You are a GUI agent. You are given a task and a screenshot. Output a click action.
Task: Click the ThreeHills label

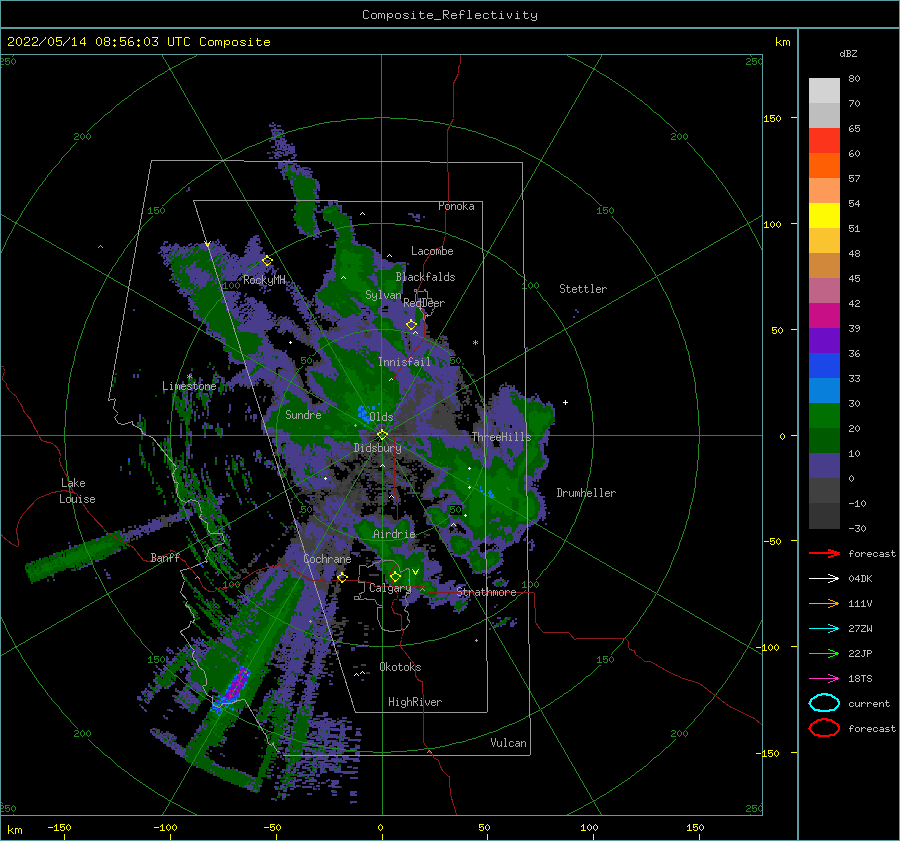502,437
